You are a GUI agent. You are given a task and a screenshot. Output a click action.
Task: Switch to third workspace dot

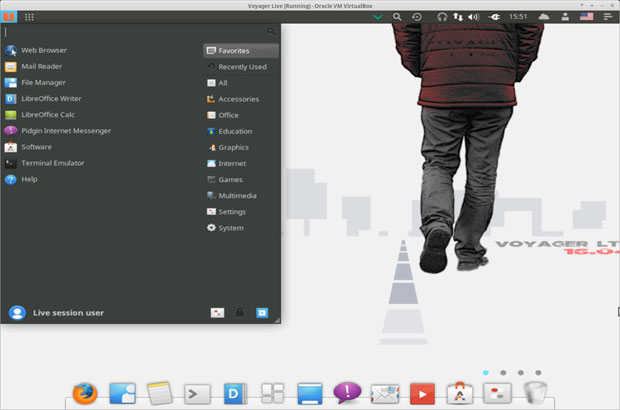521,372
